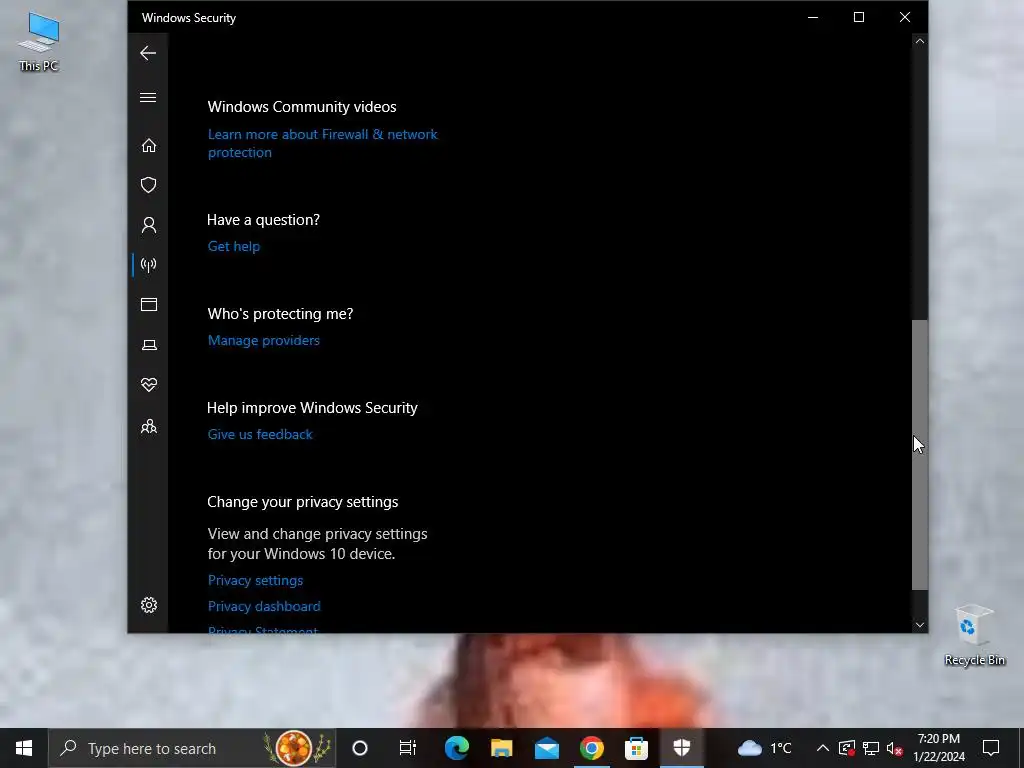
Task: Launch Microsoft Edge from taskbar
Action: pos(456,748)
